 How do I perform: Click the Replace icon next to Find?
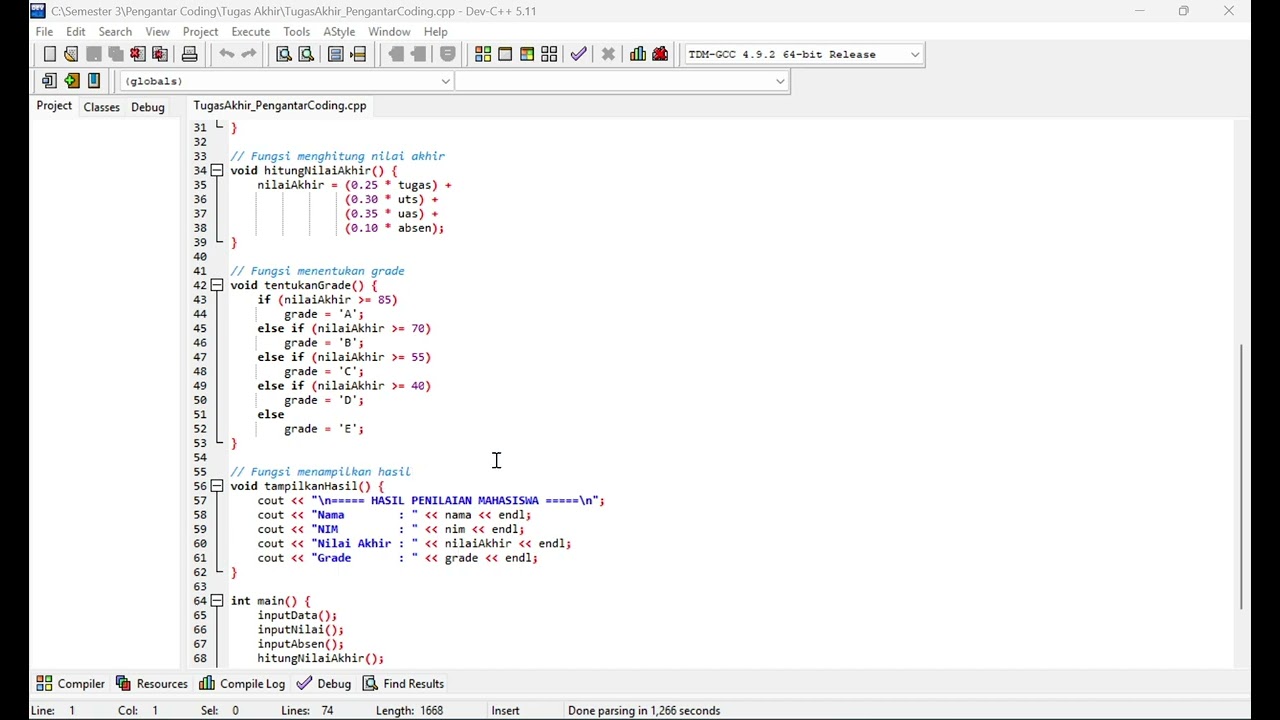click(x=306, y=54)
